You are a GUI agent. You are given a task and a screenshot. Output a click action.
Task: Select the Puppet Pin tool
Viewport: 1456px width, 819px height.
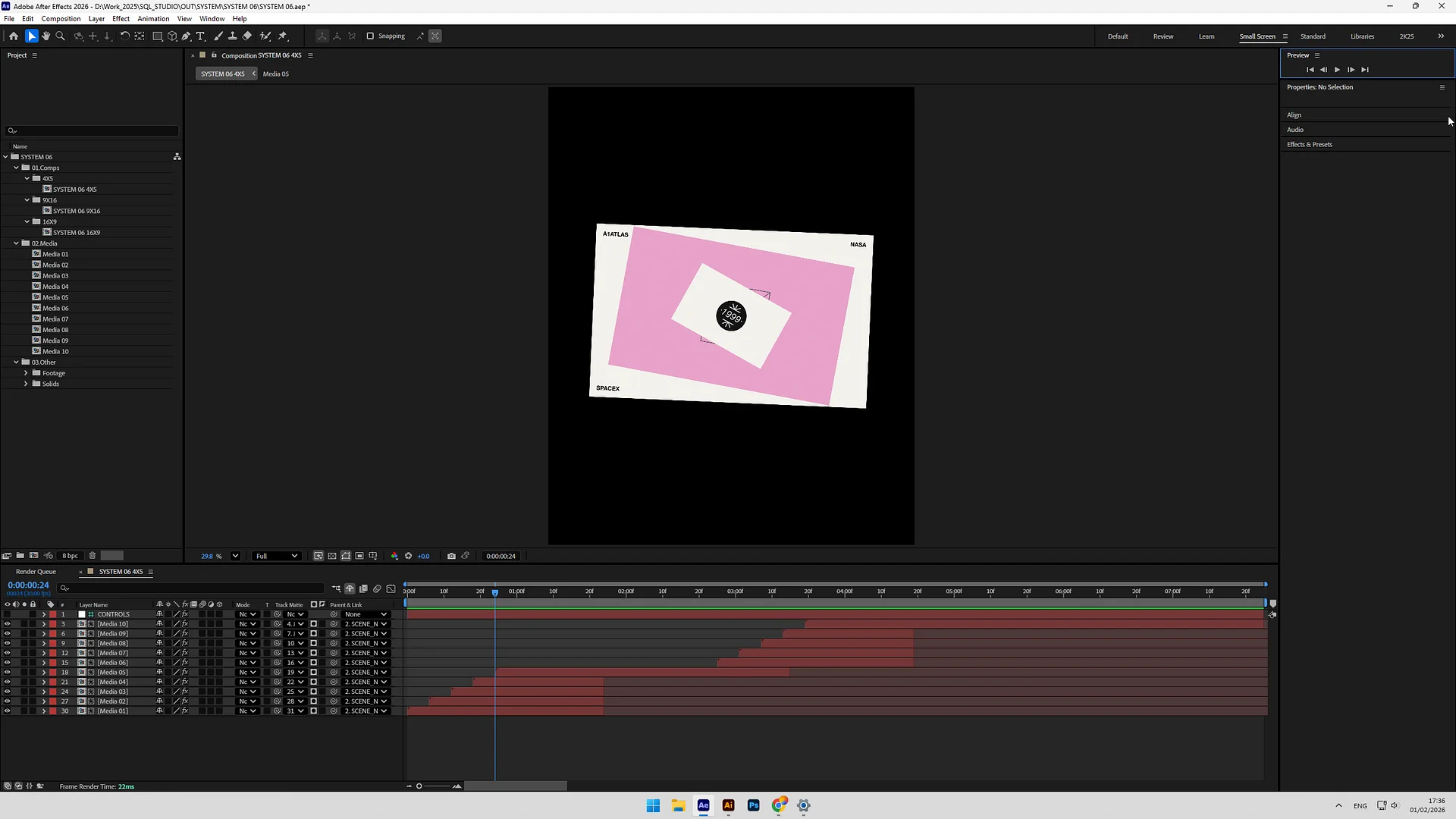[x=283, y=36]
